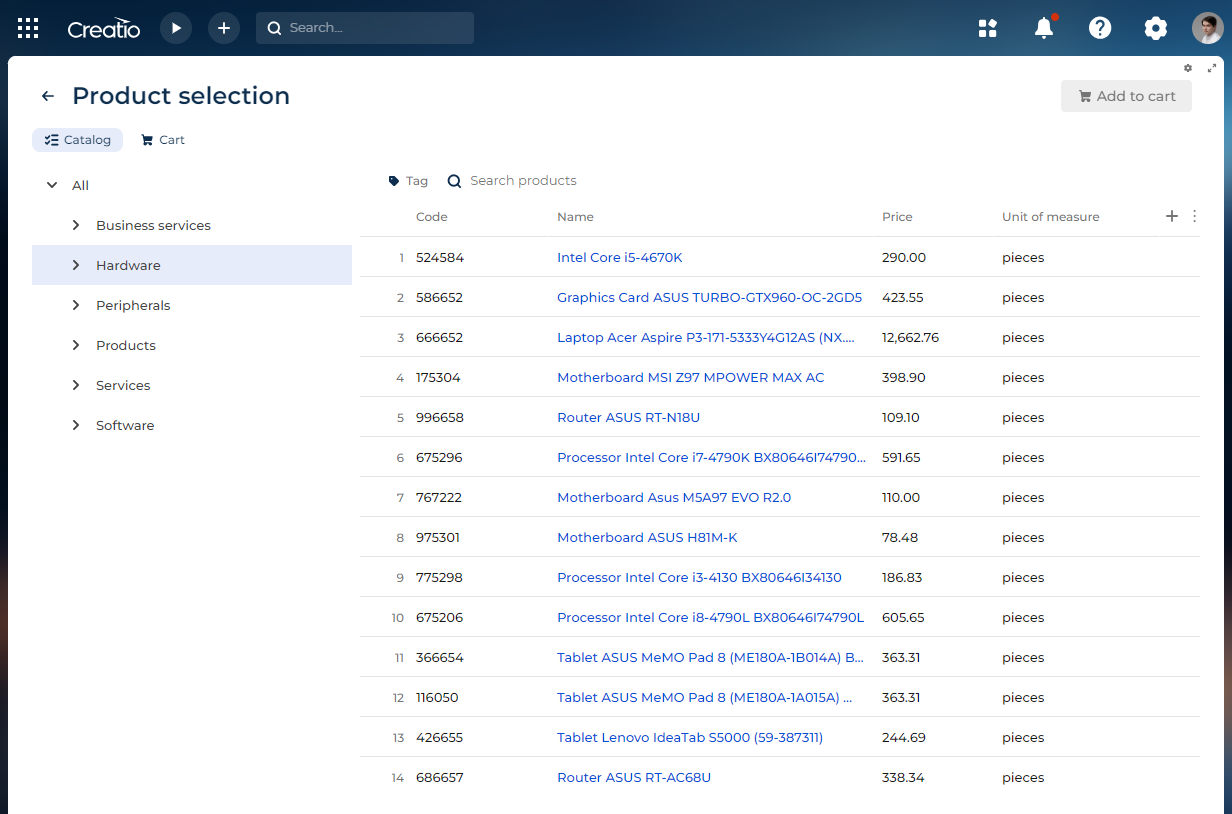Open the notifications bell
This screenshot has height=814, width=1232.
coord(1044,28)
